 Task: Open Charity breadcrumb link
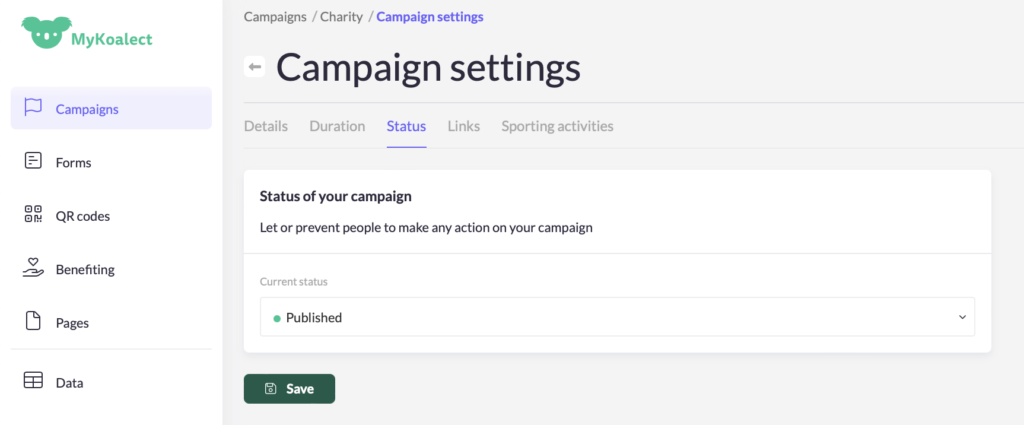[342, 17]
